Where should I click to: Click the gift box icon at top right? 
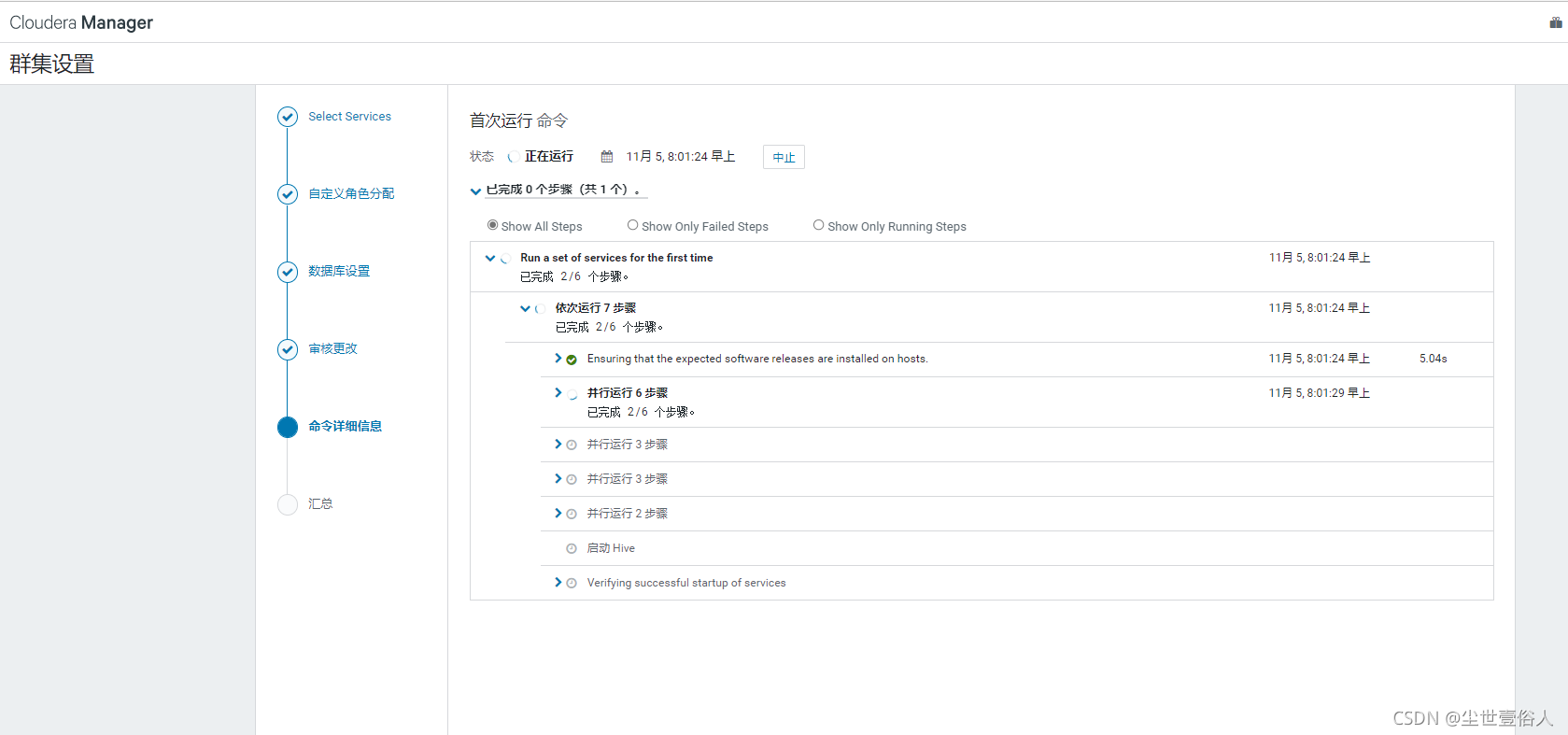(1556, 22)
